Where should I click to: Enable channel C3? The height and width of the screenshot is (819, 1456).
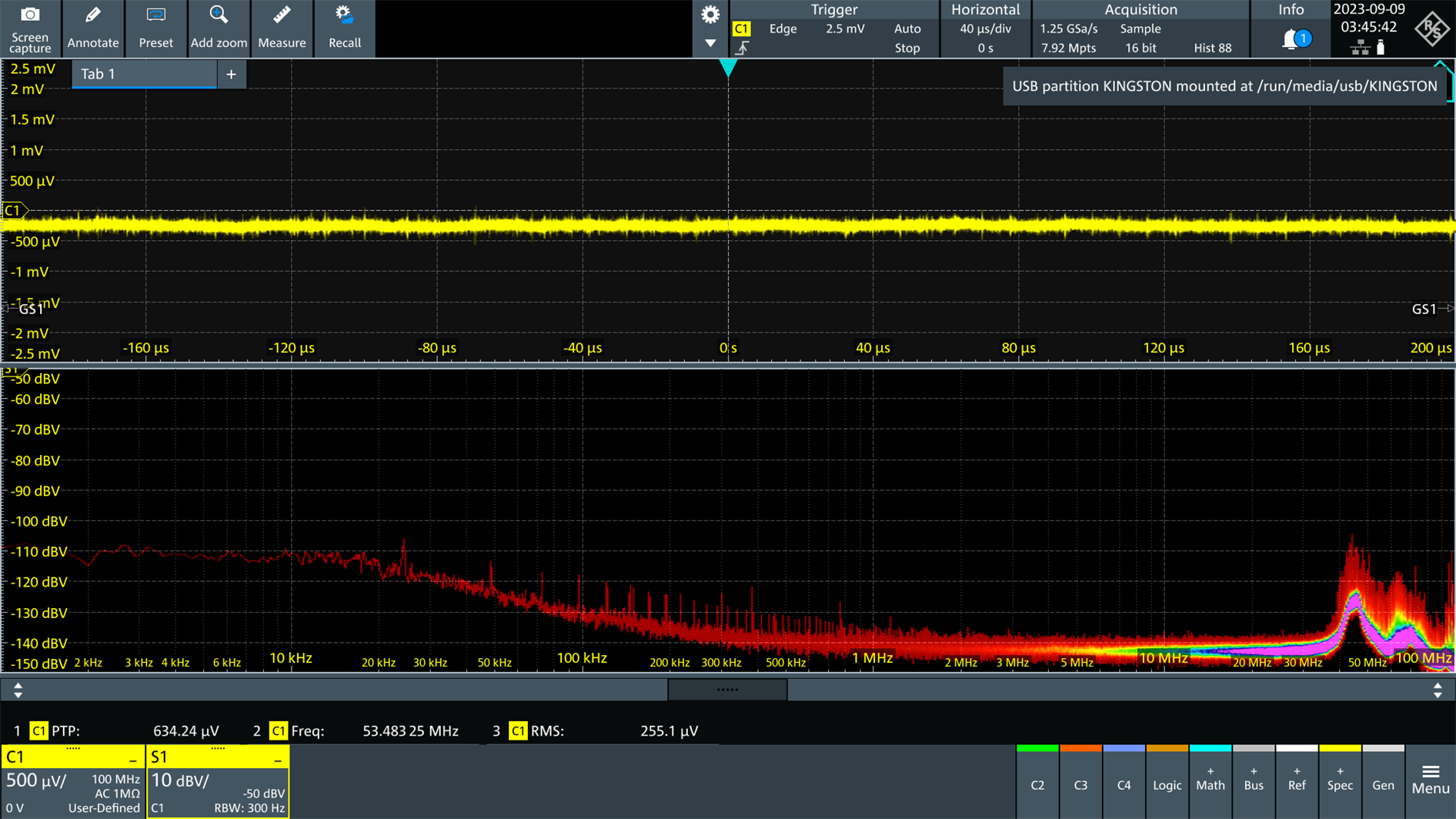coord(1080,783)
